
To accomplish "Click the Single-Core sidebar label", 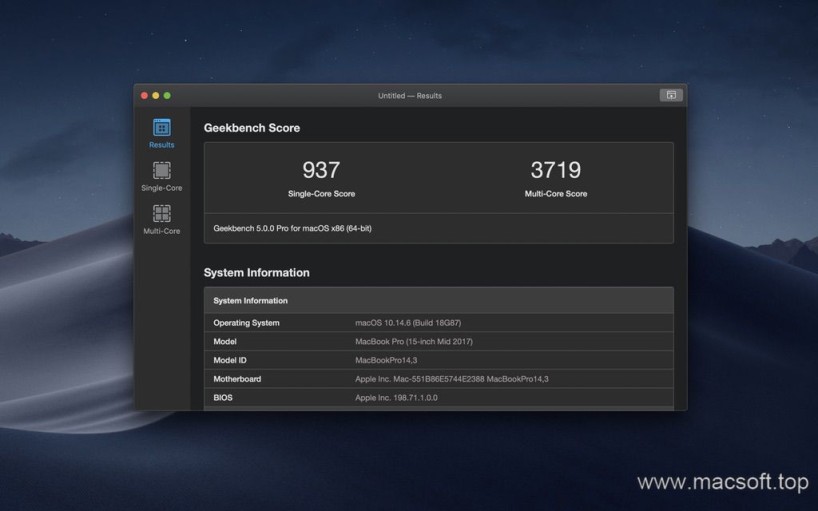I will click(161, 188).
